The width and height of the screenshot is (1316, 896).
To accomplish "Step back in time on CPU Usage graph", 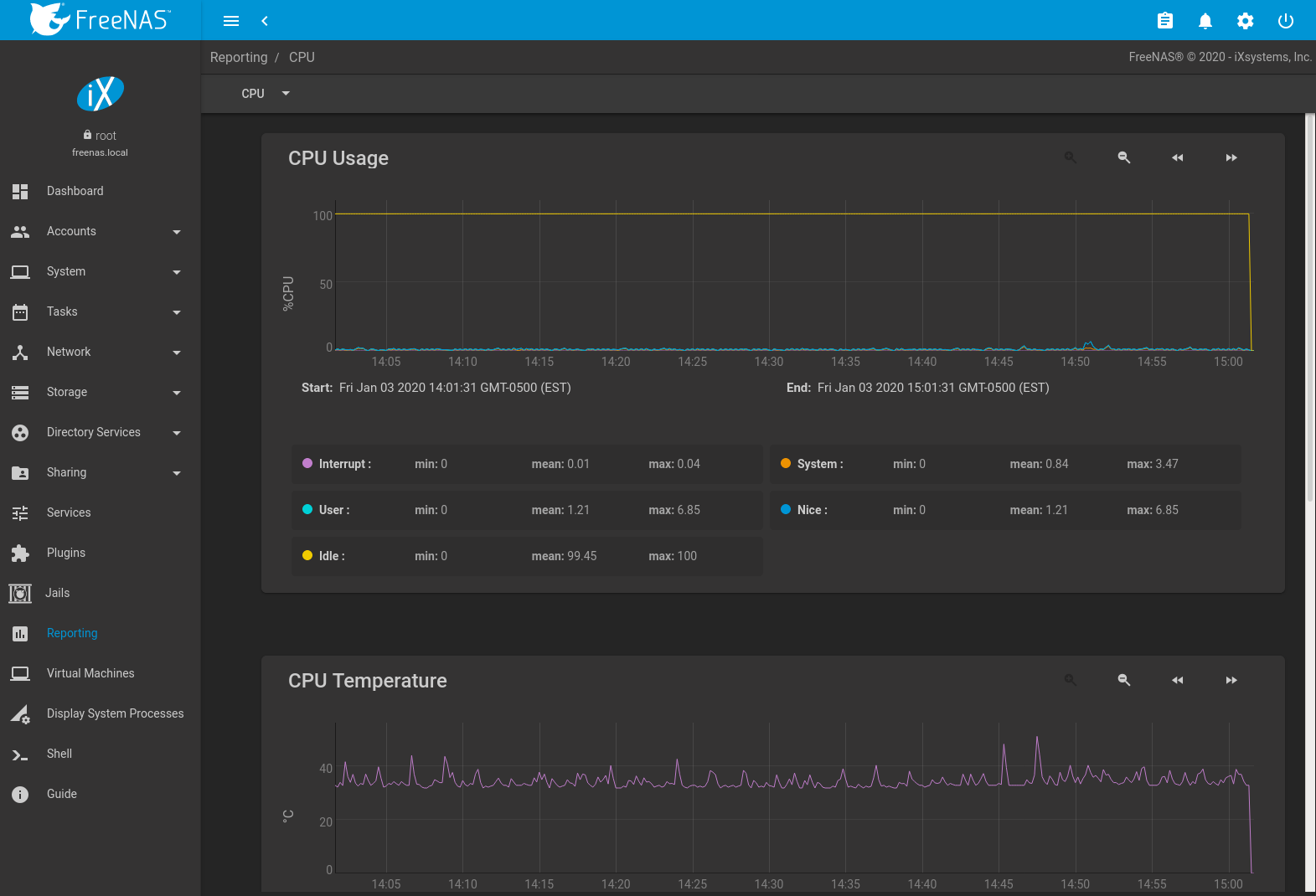I will click(1177, 157).
